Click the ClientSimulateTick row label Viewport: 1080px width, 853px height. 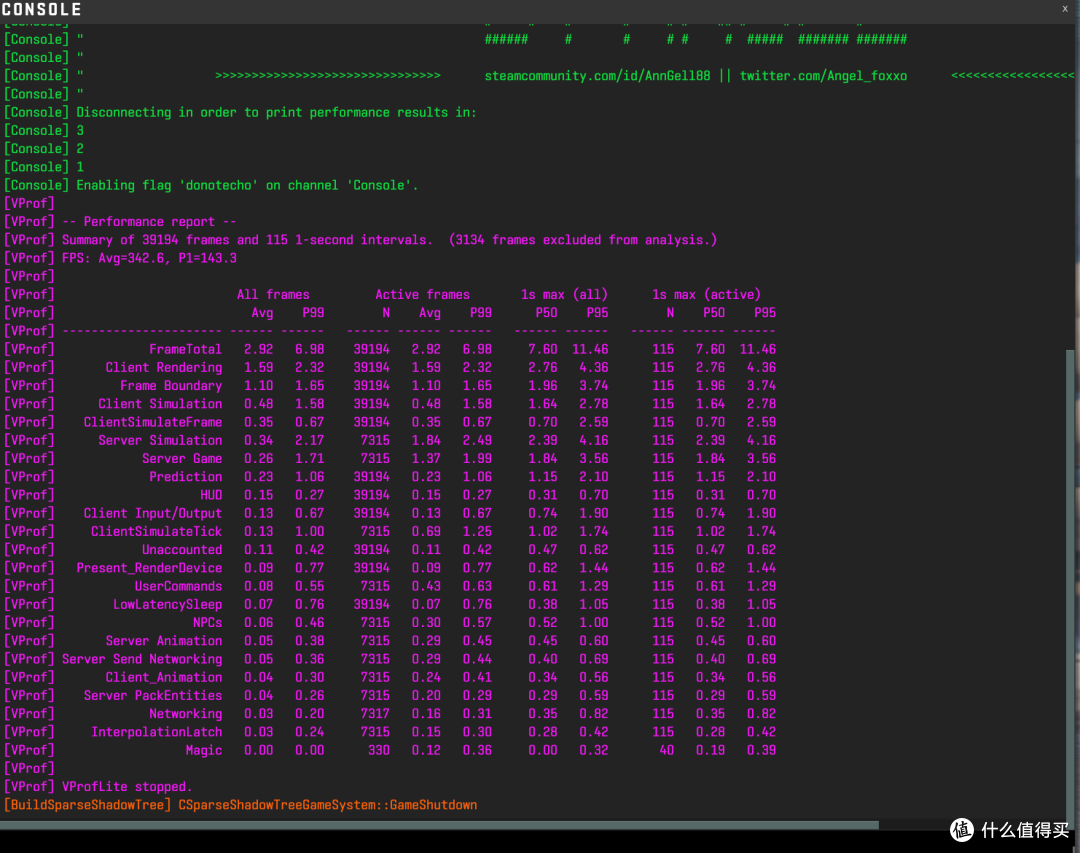pyautogui.click(x=156, y=532)
